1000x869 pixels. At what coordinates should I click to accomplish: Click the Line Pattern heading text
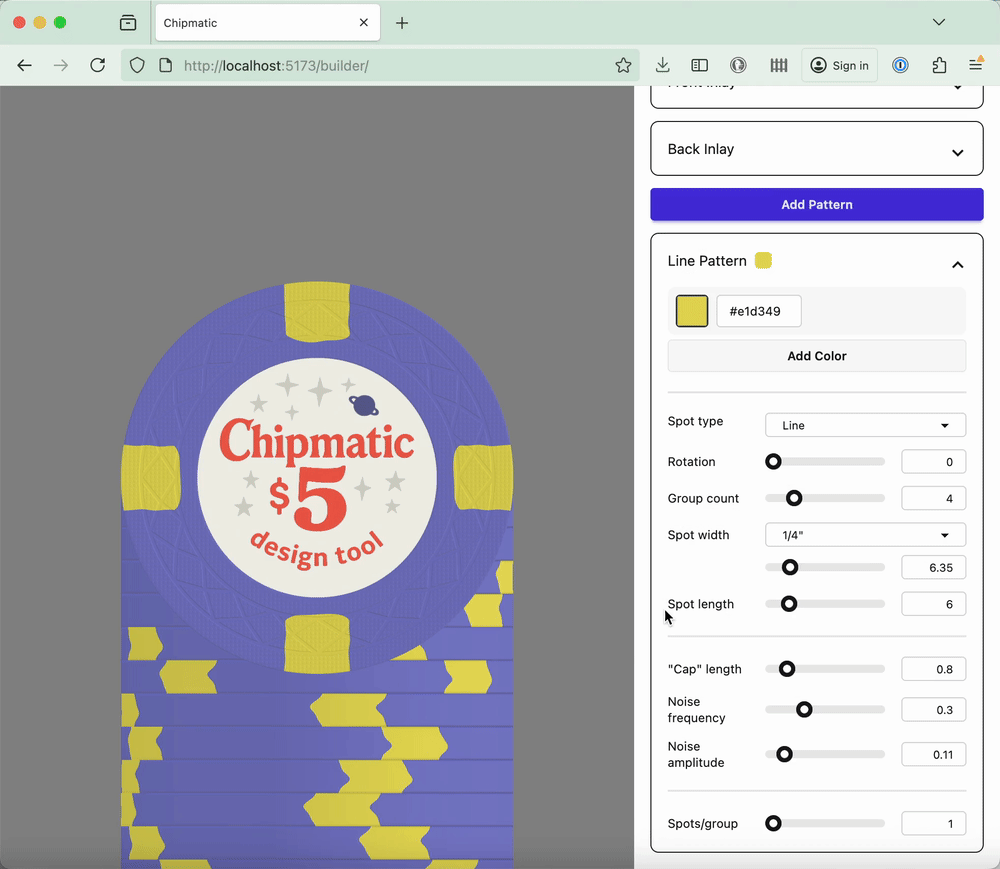[707, 261]
